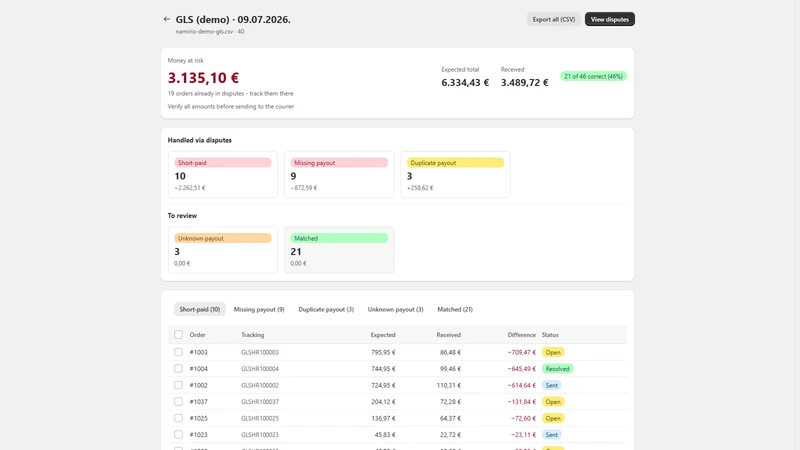Click order number #1002
The width and height of the screenshot is (800, 450).
pyautogui.click(x=198, y=385)
